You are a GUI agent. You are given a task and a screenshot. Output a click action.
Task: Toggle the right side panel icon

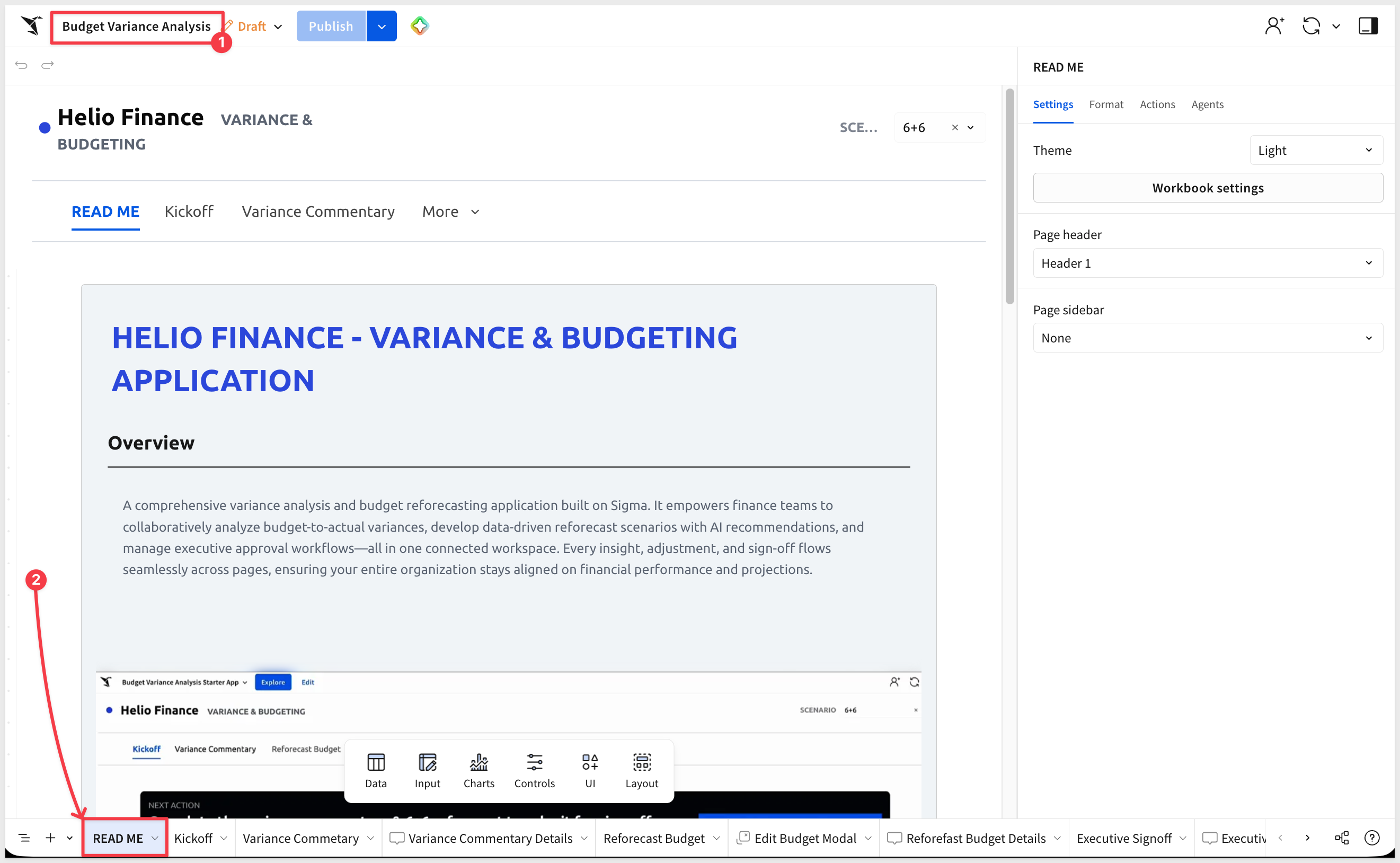1368,25
